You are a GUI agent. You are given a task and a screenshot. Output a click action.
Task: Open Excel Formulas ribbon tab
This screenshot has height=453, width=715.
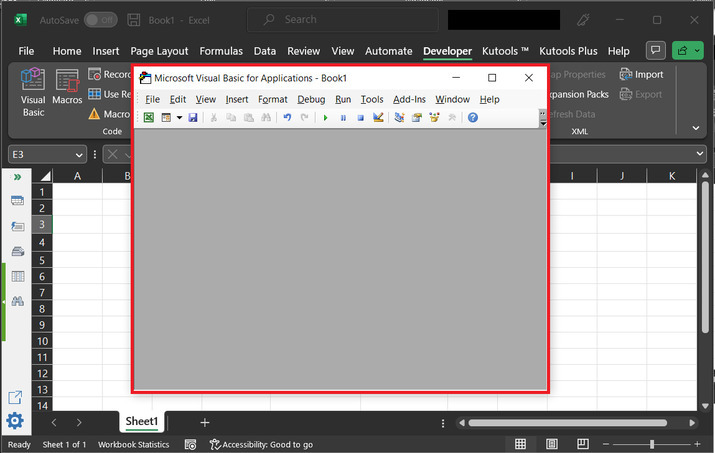(x=221, y=51)
